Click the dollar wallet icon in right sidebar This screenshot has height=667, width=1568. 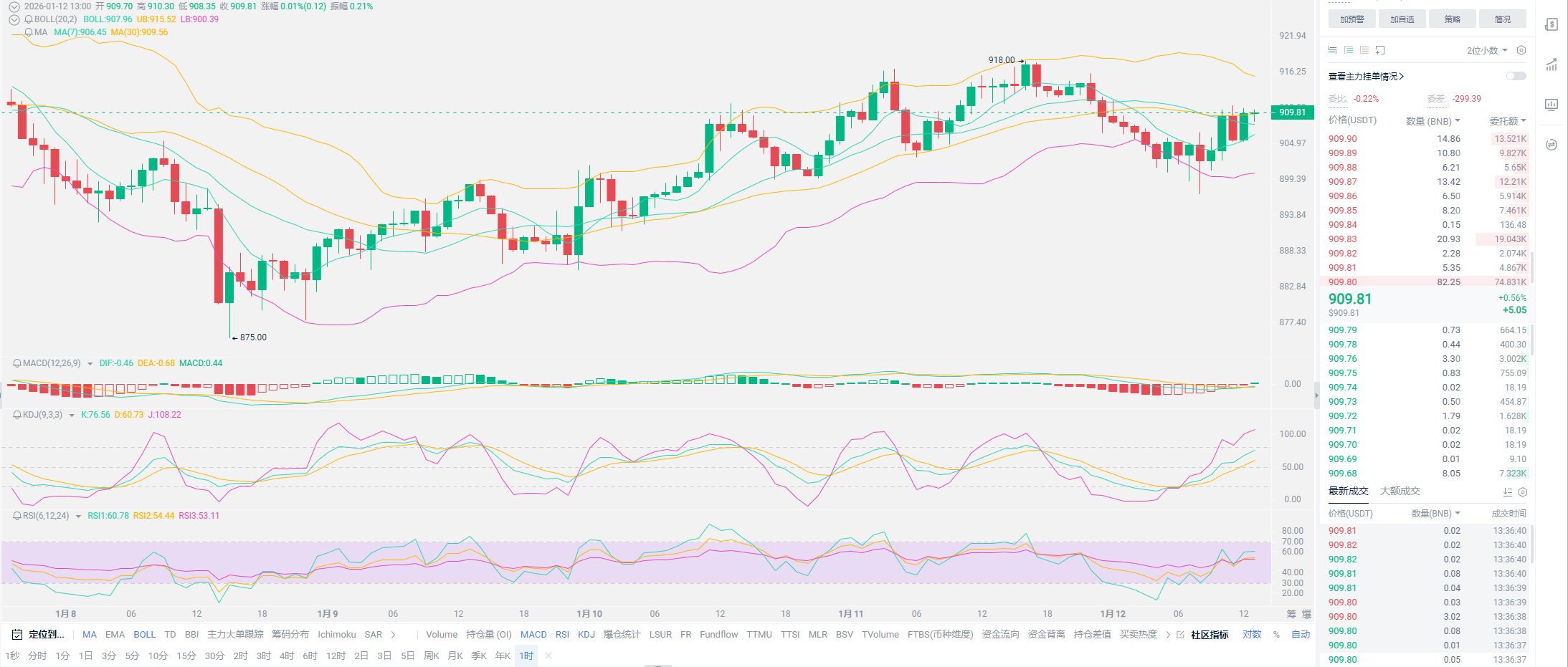pos(1552,24)
